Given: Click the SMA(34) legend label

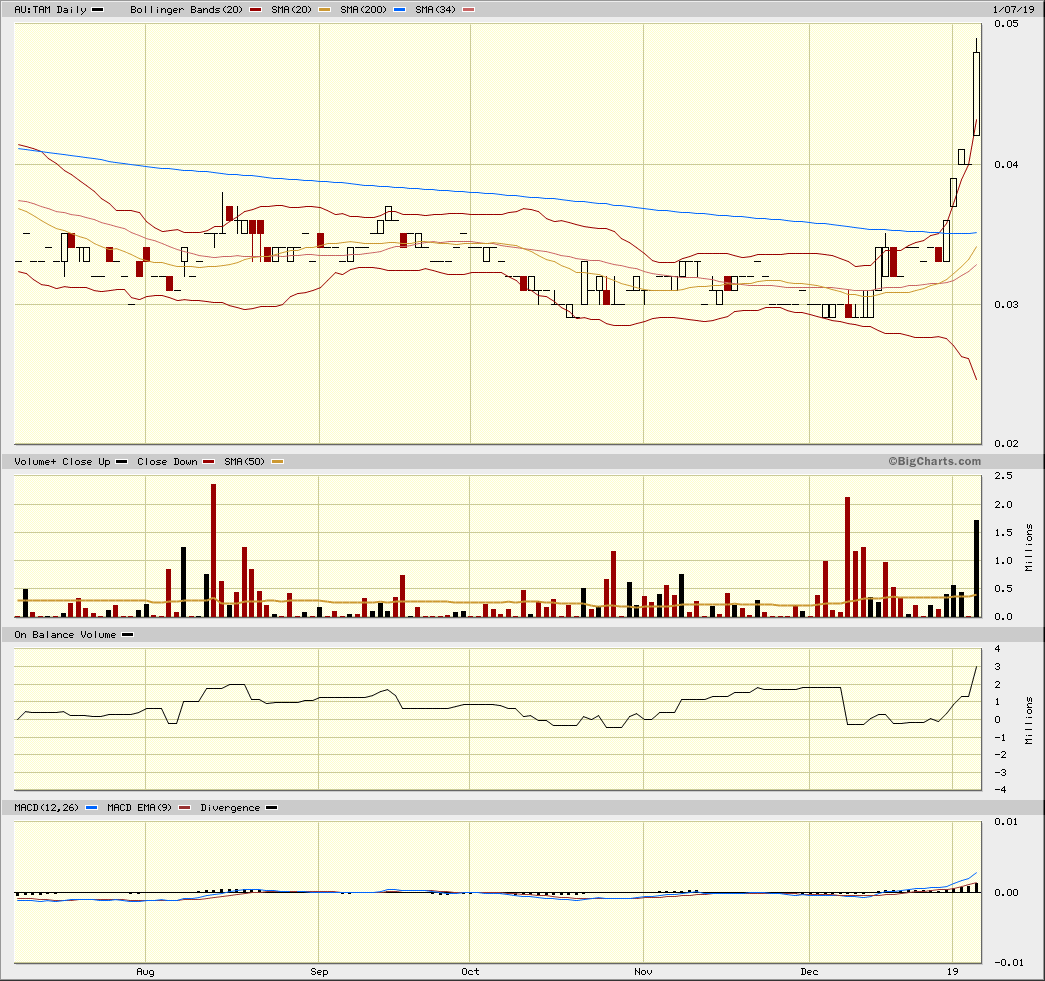Looking at the screenshot, I should (435, 9).
